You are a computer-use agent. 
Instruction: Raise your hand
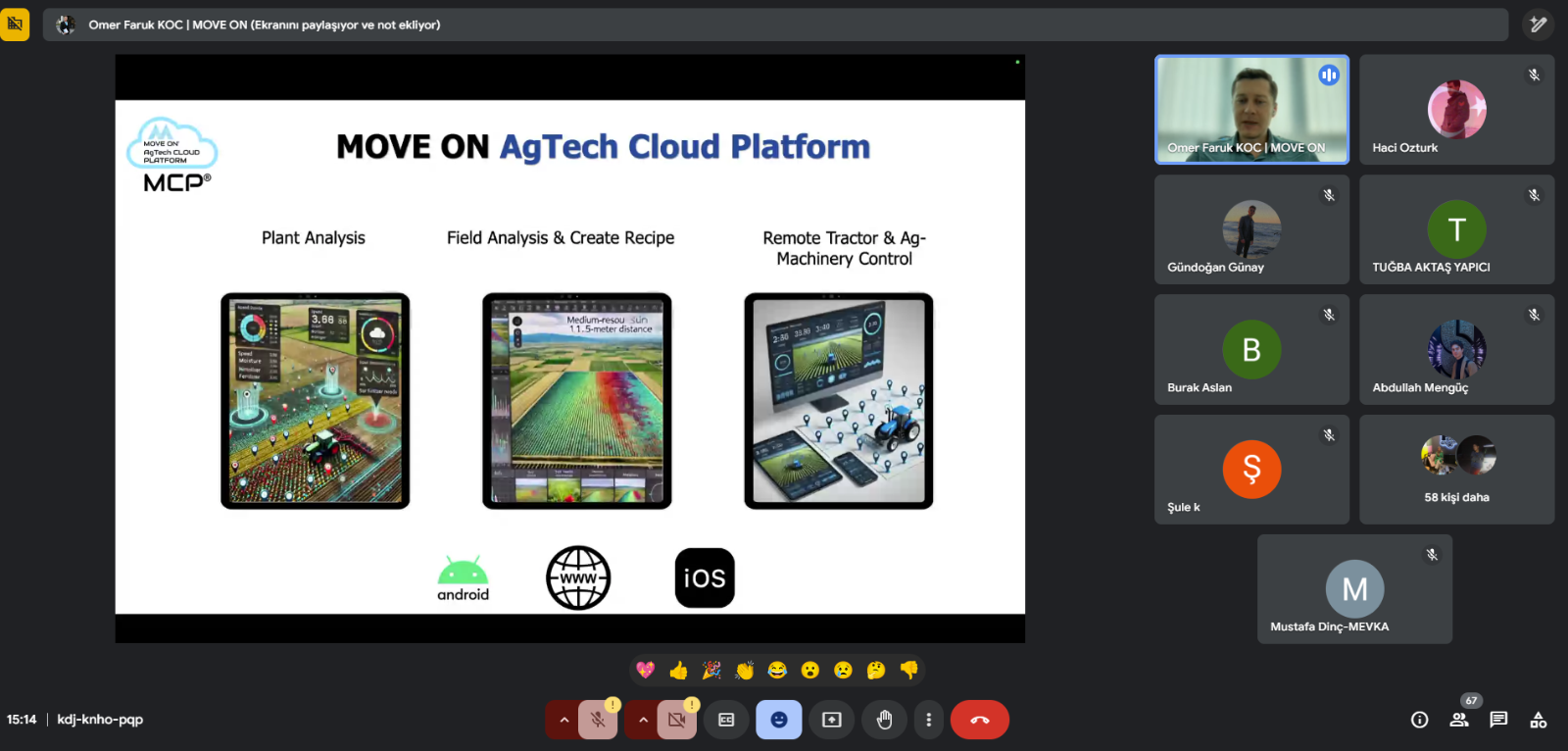(x=885, y=720)
